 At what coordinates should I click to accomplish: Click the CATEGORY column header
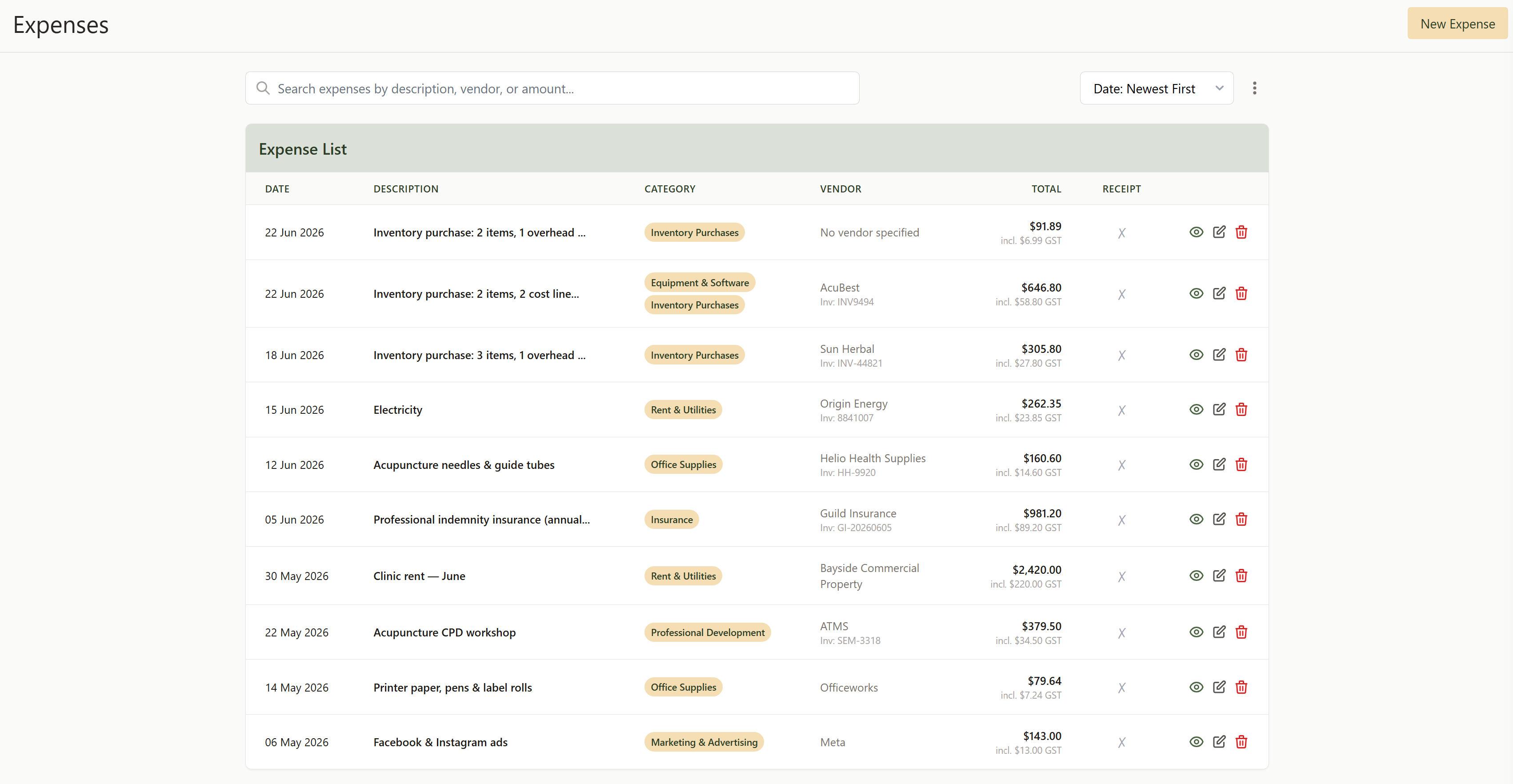[669, 188]
